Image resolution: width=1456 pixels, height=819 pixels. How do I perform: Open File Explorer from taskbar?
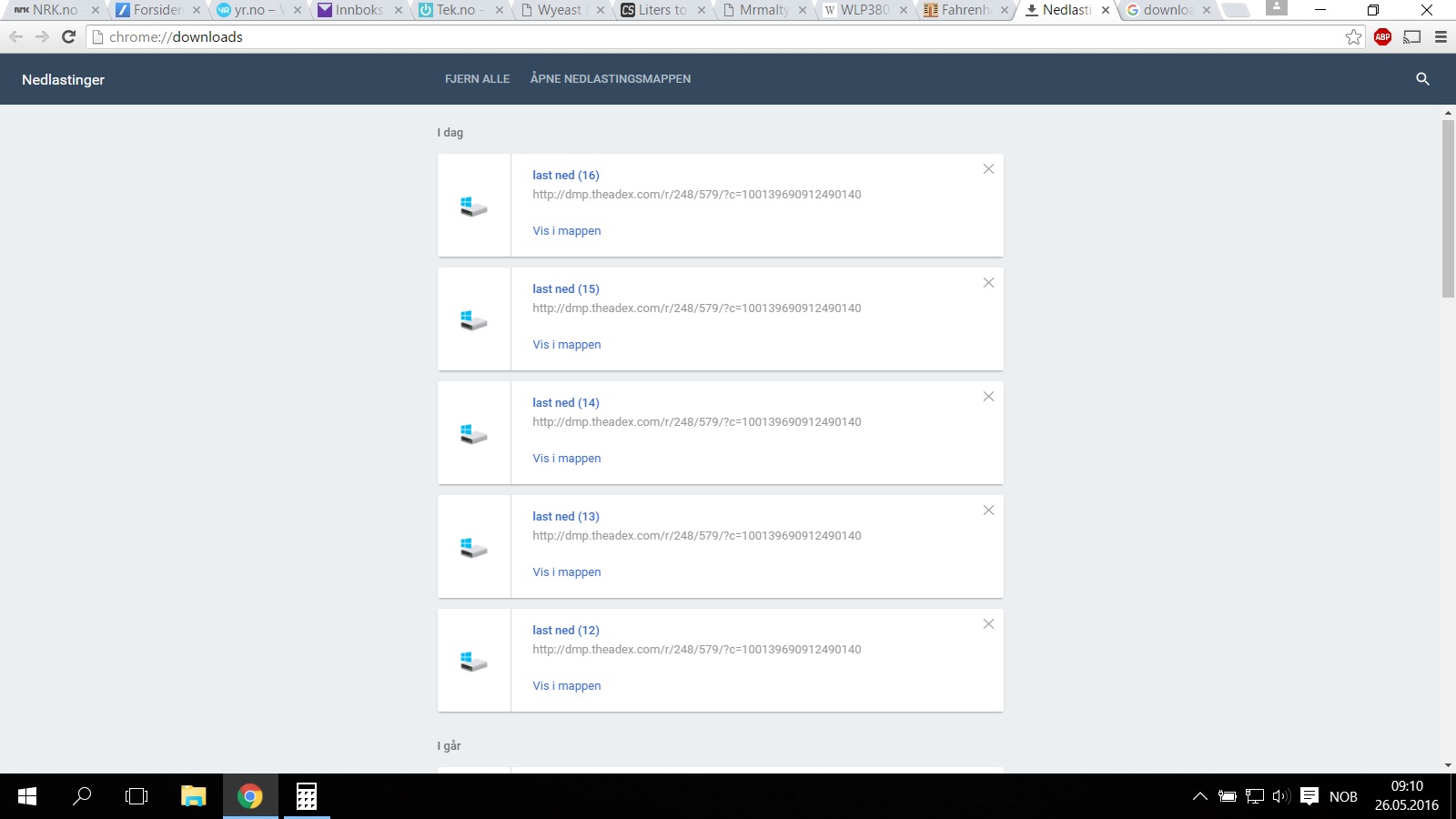click(x=193, y=796)
